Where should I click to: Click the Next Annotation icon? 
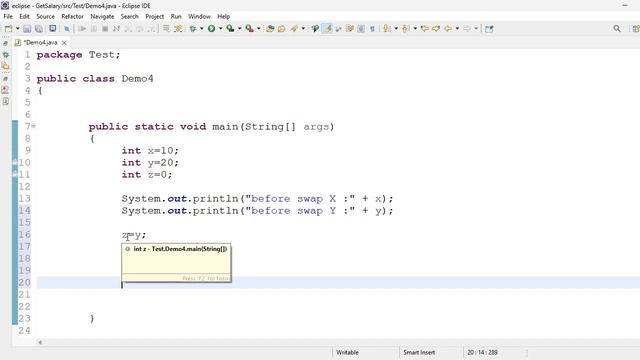coord(387,29)
